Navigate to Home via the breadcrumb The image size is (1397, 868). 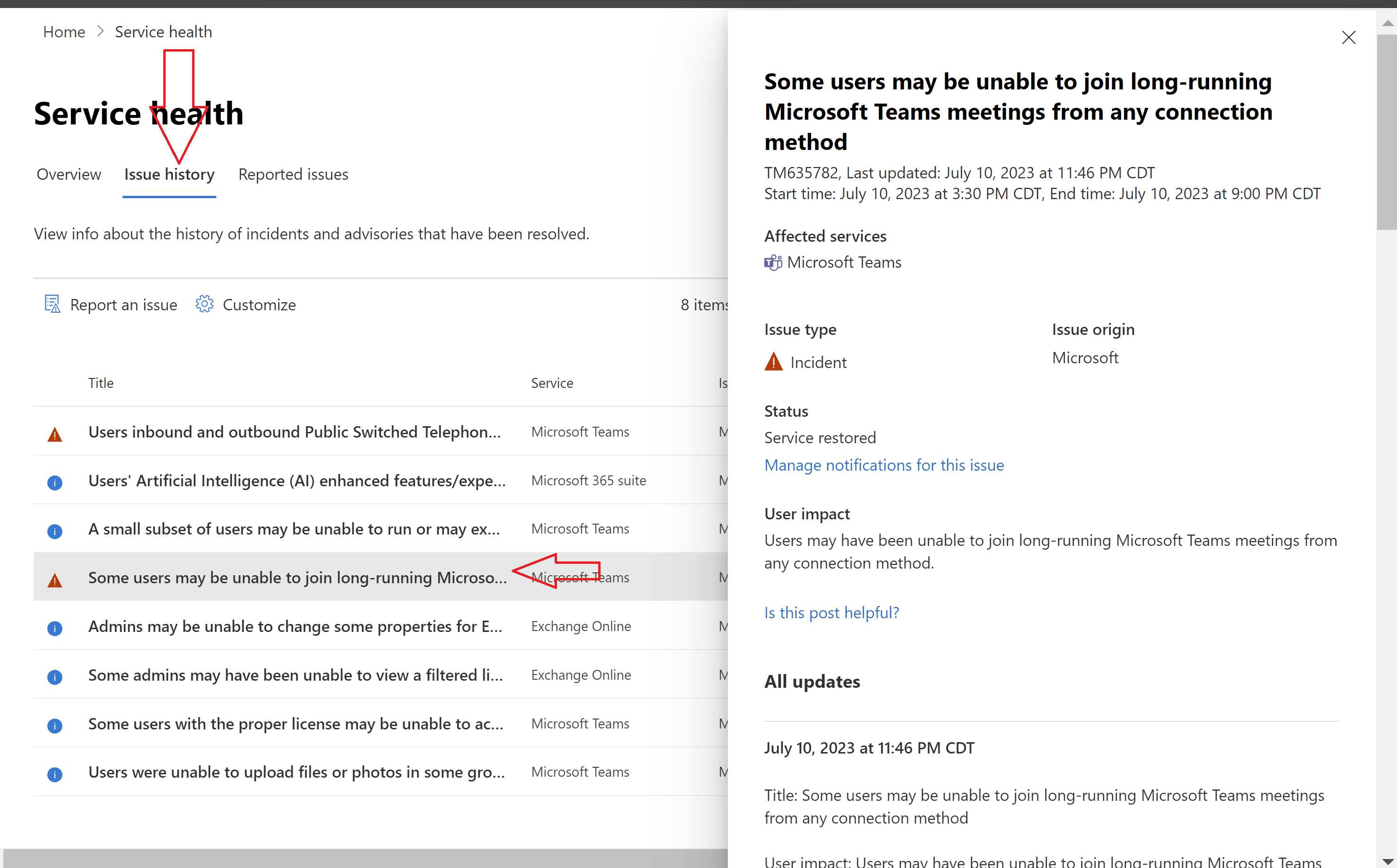63,32
